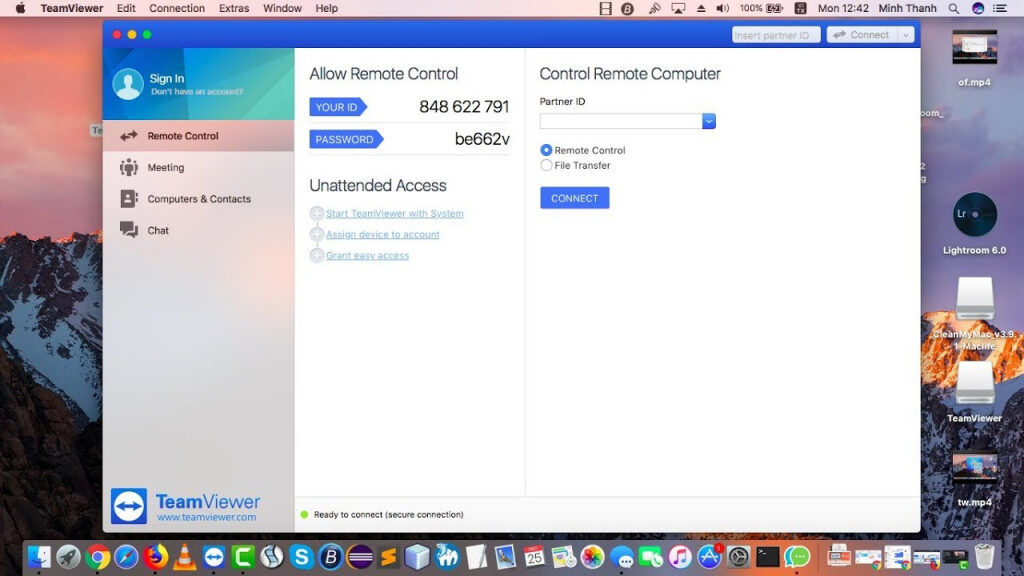
Task: Click the Sign In profile avatar
Action: [x=128, y=84]
